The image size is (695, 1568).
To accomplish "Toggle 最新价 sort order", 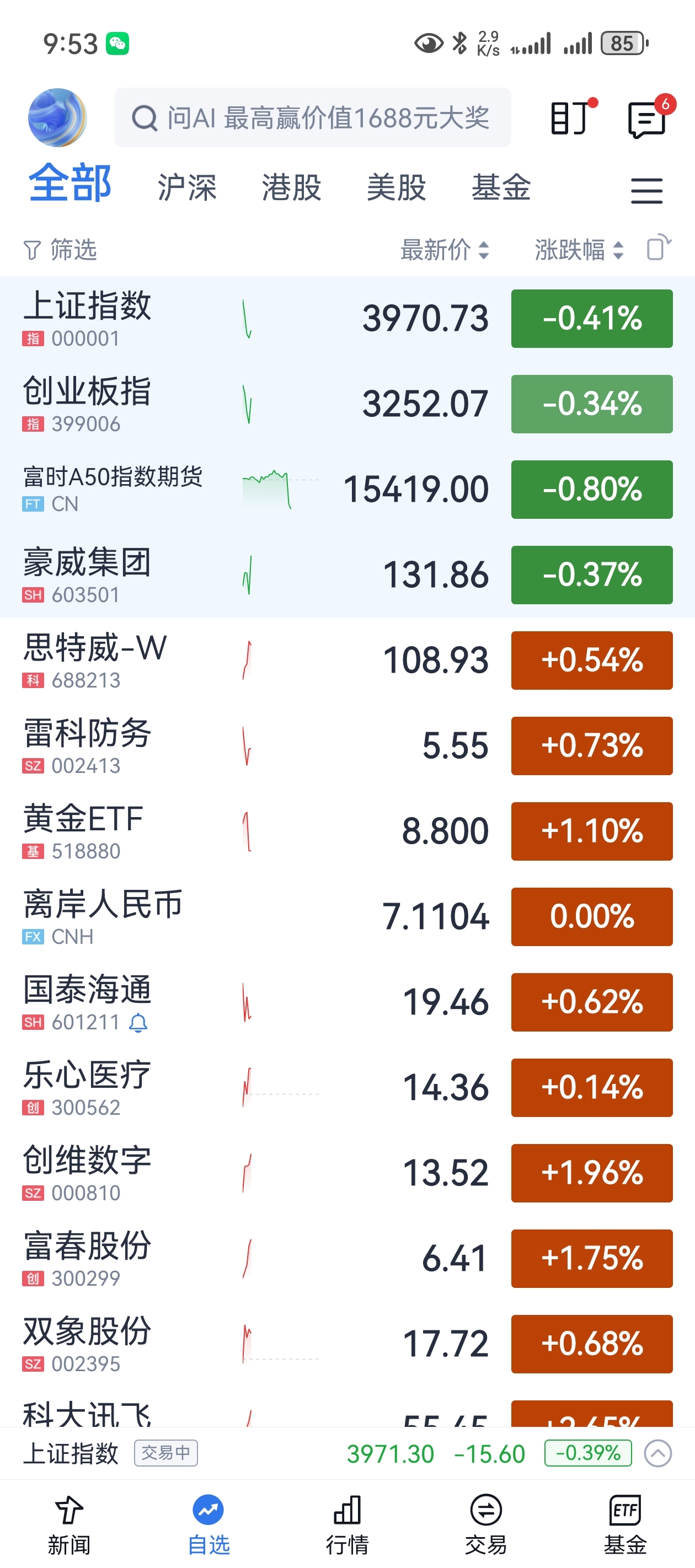I will 445,250.
